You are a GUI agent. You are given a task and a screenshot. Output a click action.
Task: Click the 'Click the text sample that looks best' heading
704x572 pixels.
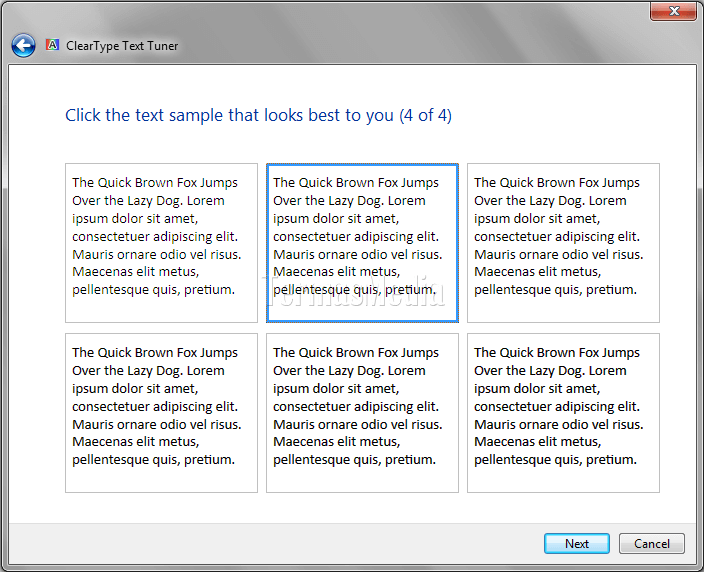point(258,115)
